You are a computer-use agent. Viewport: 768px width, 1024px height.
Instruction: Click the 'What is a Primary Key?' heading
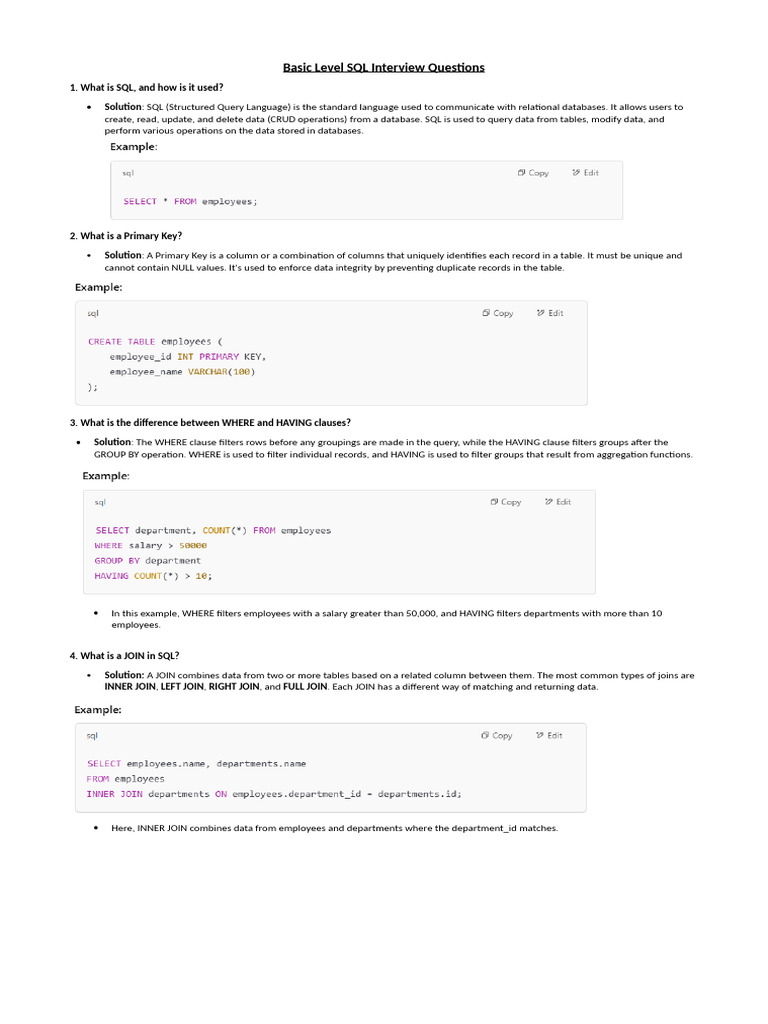(x=126, y=236)
